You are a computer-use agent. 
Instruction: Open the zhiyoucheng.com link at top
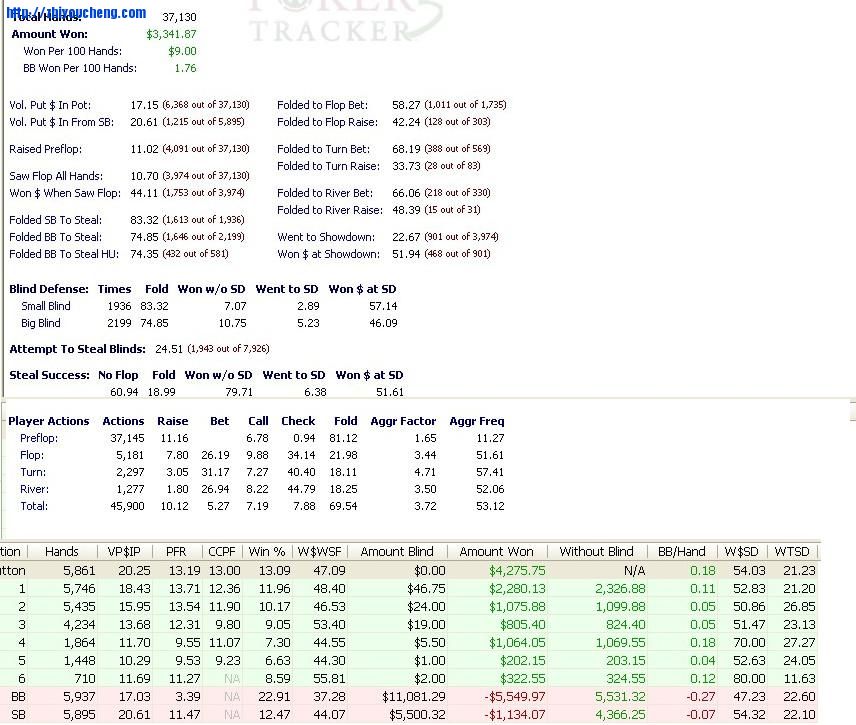pyautogui.click(x=76, y=13)
